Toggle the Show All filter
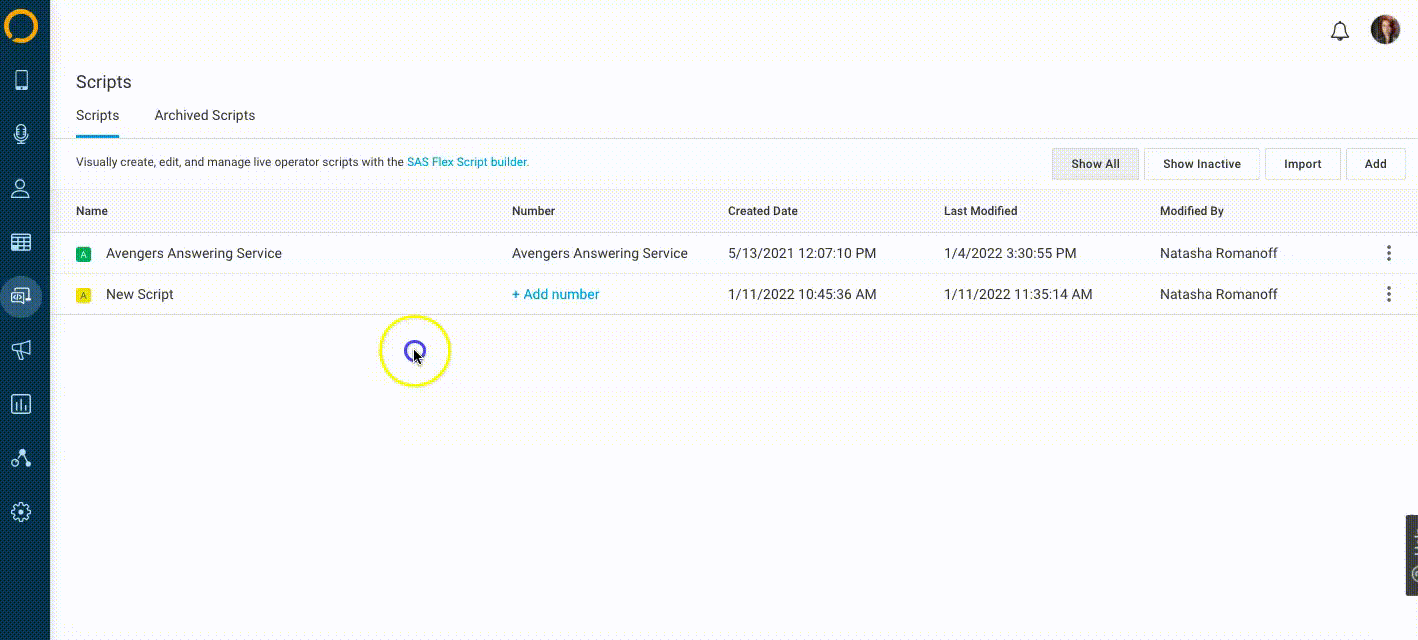Screen dimensions: 1418x640 1095,164
